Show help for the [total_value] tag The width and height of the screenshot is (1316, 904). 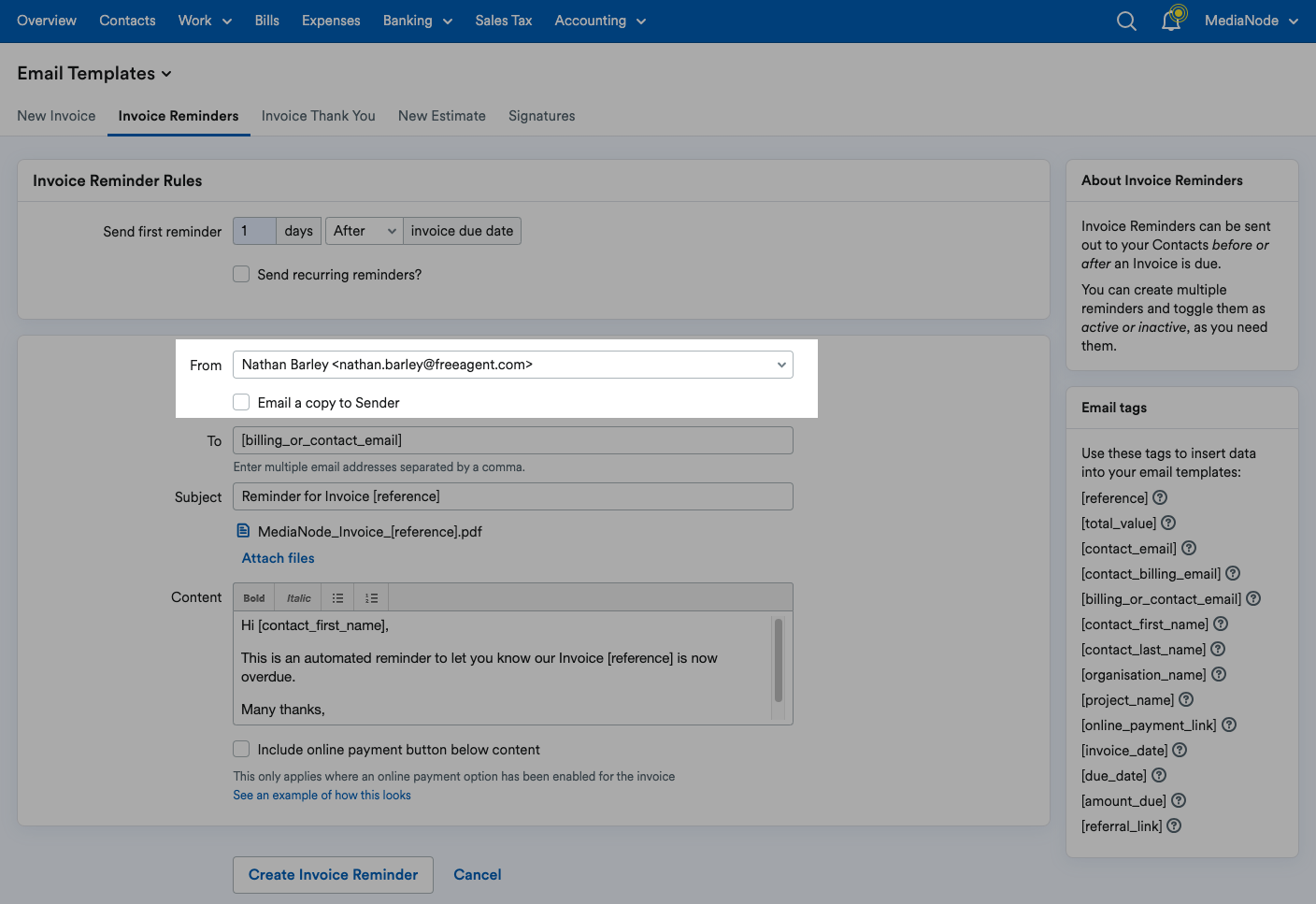tap(1168, 523)
